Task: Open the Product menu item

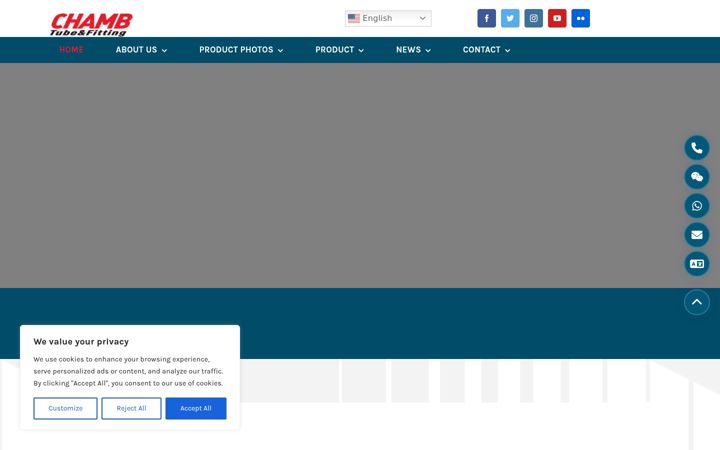Action: click(334, 50)
